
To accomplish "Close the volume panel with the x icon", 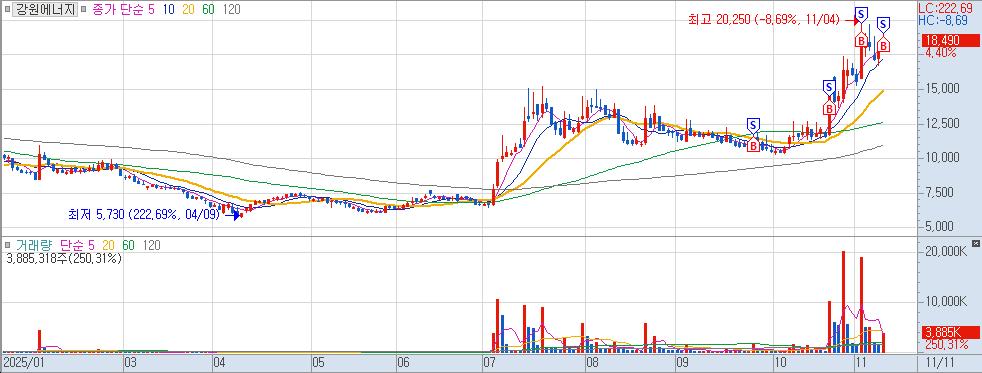I will click(x=976, y=243).
